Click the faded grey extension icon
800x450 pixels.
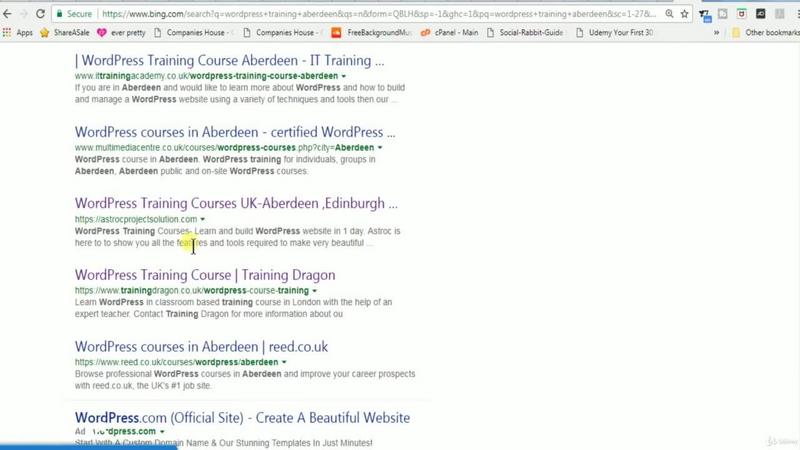(779, 14)
